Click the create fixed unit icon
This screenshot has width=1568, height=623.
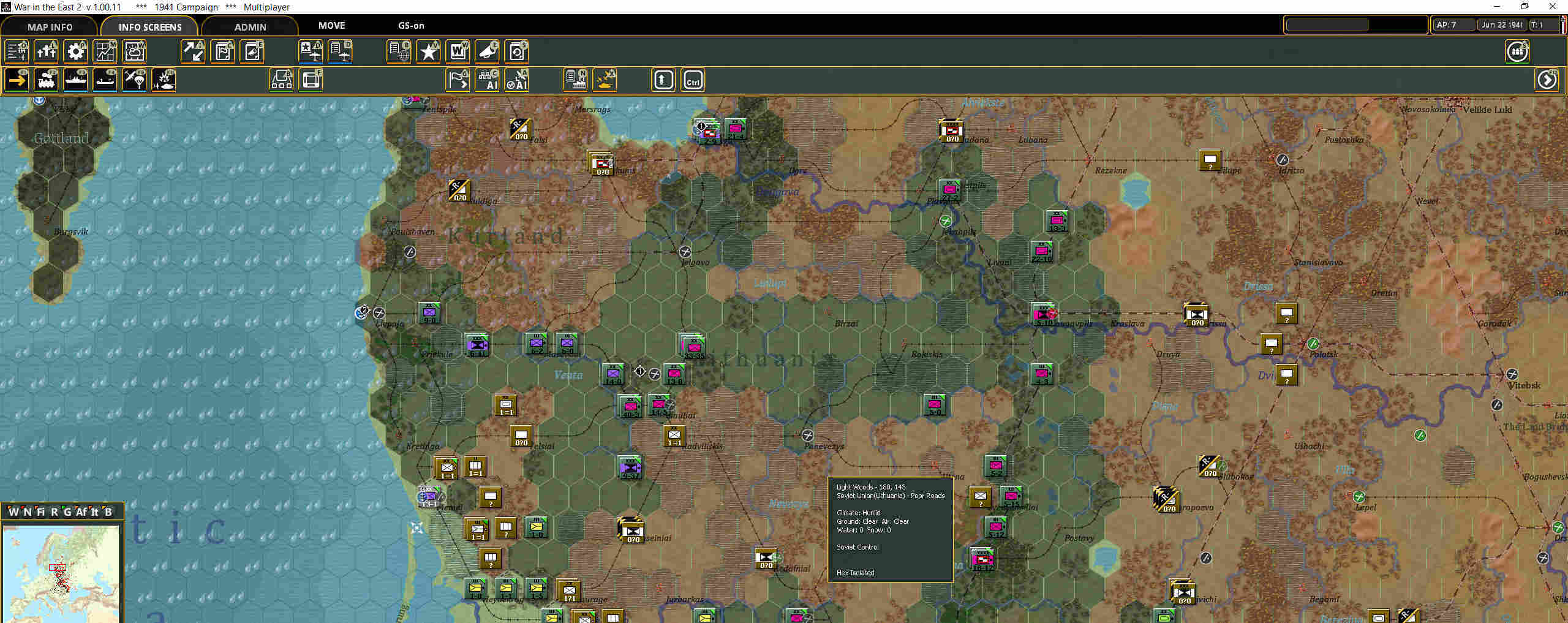(311, 80)
